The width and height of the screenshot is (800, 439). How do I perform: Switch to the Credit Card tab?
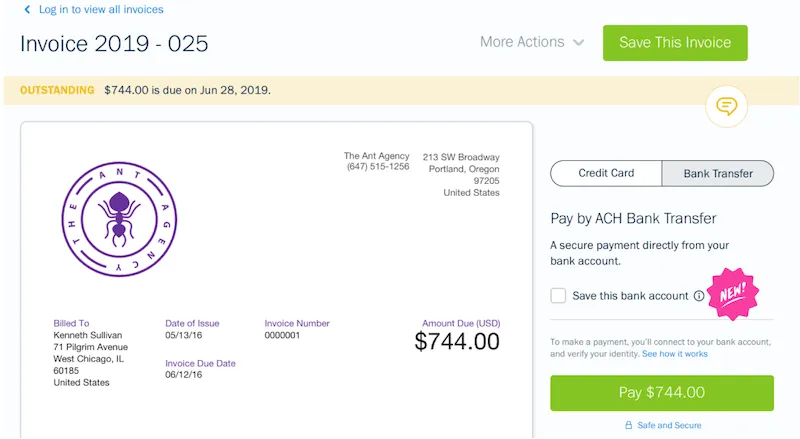[606, 173]
